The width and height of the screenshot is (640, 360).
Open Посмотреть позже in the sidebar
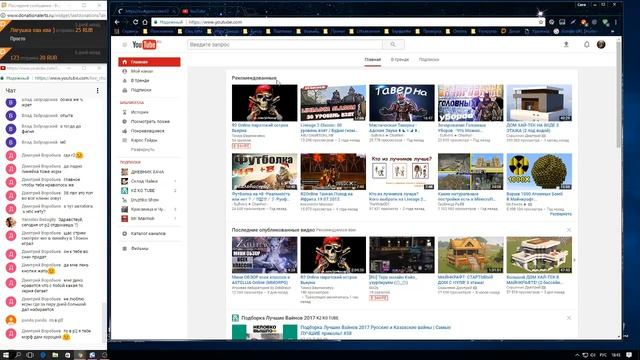(149, 122)
